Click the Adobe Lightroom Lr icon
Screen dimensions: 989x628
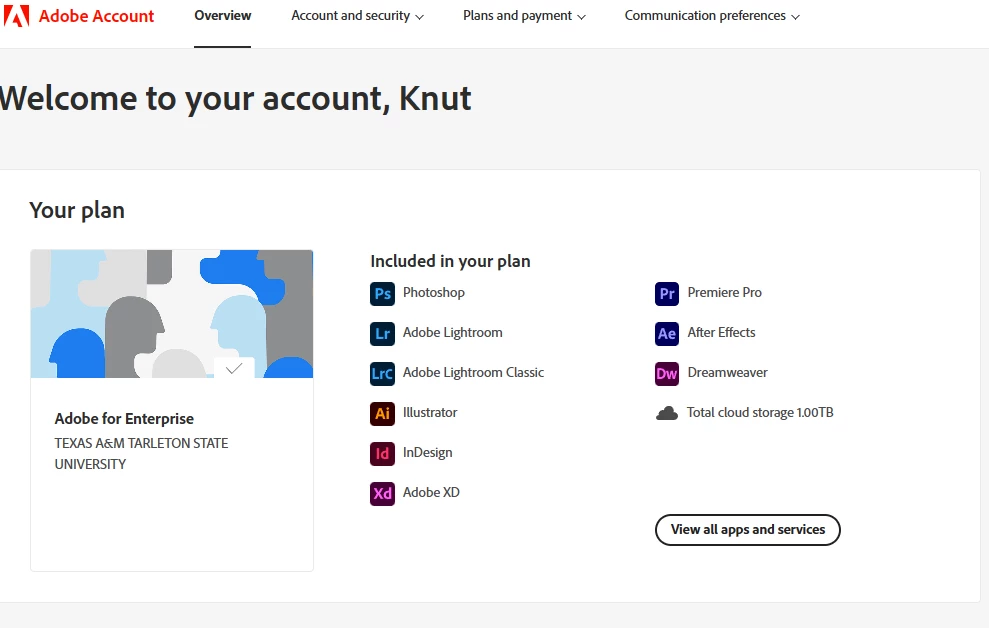pyautogui.click(x=382, y=334)
